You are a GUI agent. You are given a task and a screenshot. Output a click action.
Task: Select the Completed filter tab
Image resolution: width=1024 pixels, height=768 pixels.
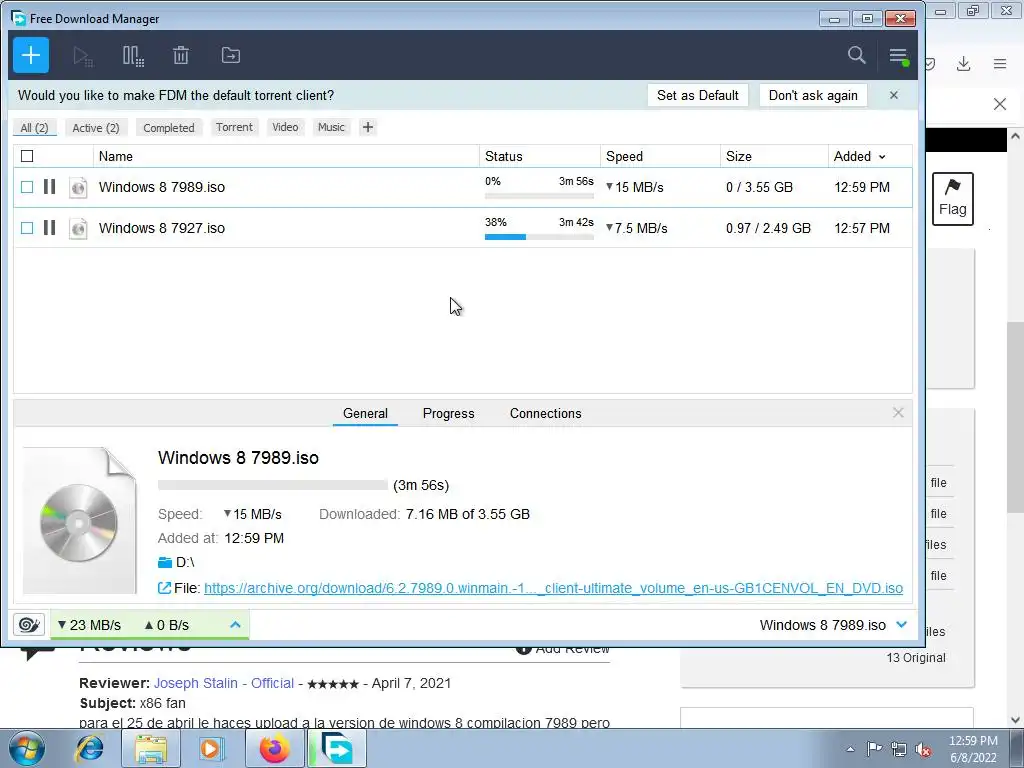169,127
